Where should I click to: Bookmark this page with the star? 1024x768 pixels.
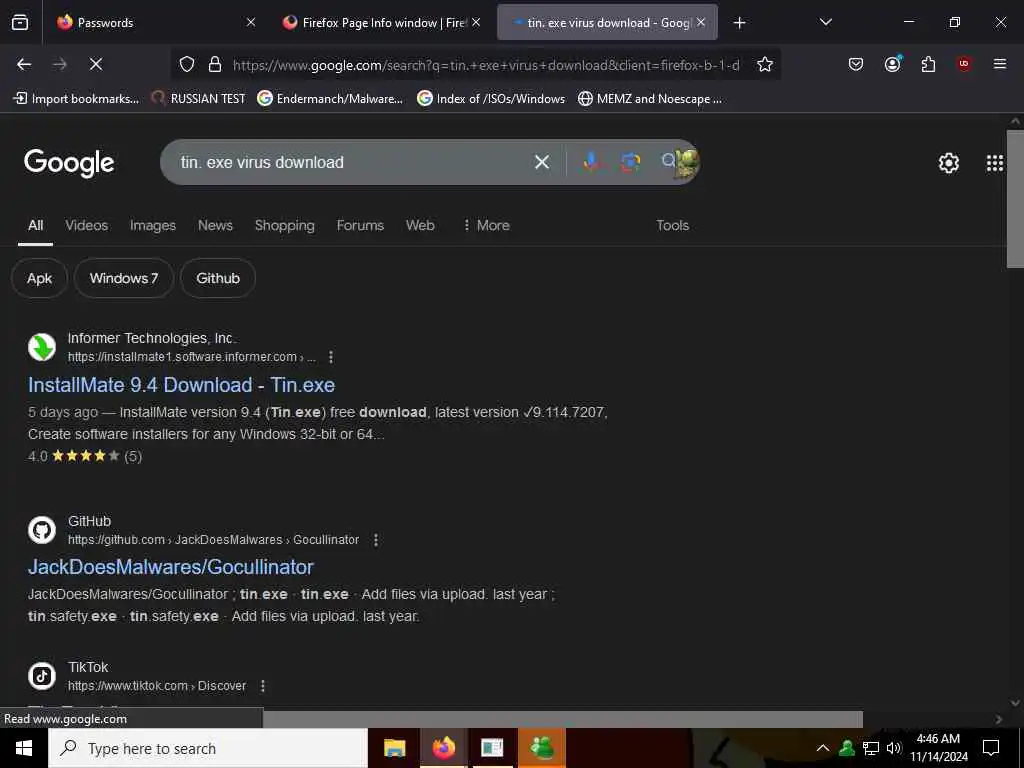click(x=765, y=64)
